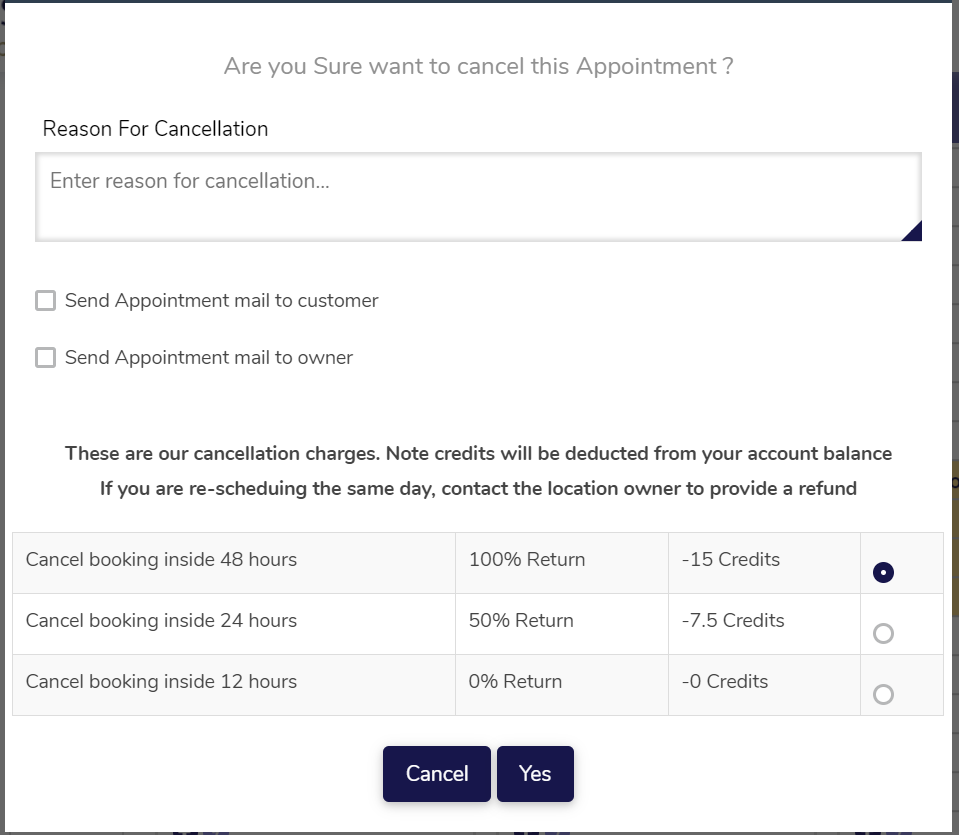Click the Reason For Cancellation label

[x=155, y=128]
